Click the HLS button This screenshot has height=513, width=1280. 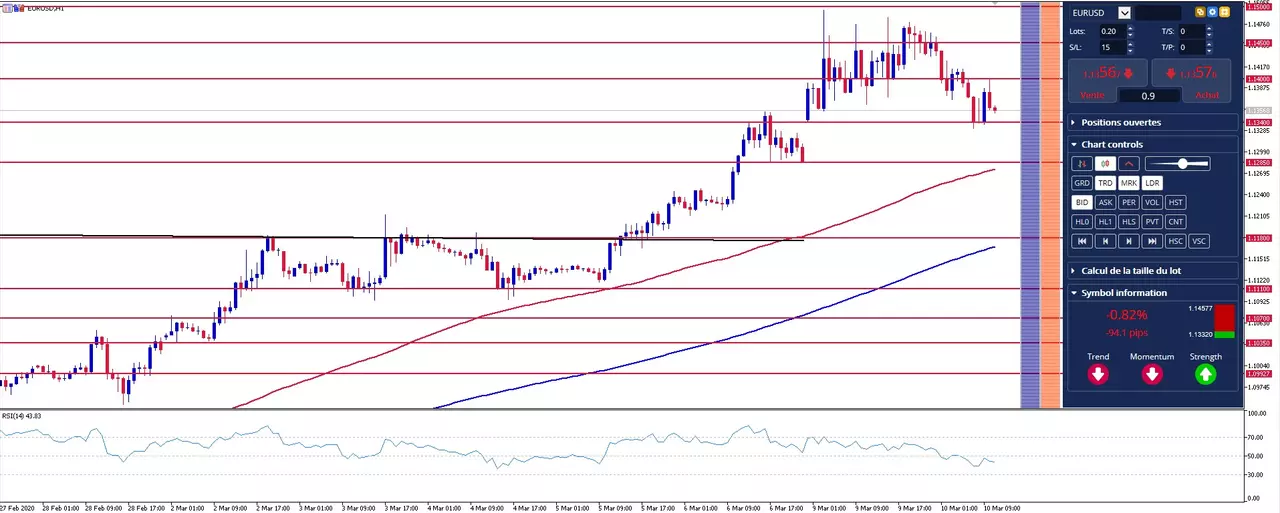1129,222
